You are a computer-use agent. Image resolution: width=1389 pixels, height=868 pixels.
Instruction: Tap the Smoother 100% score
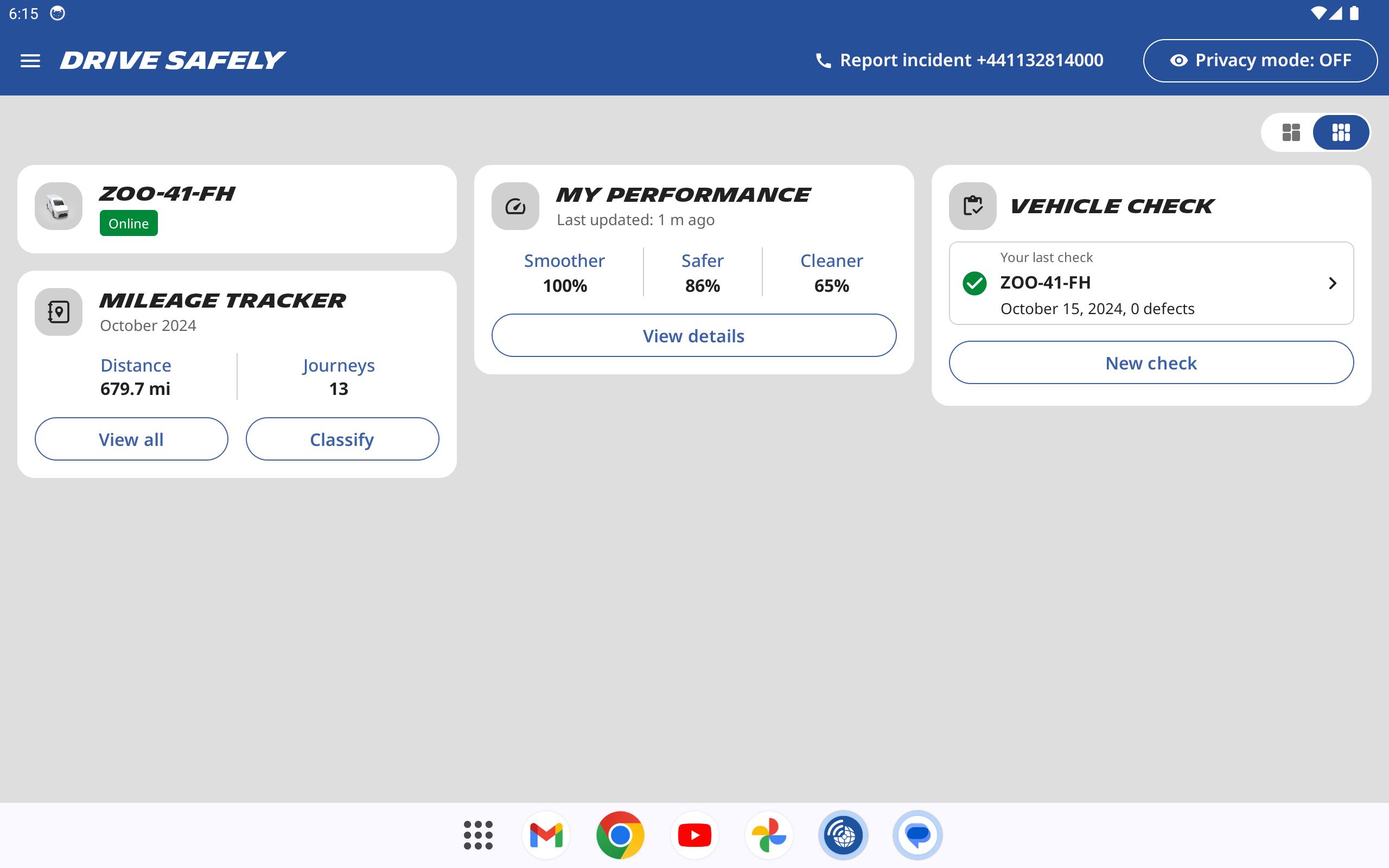565,273
